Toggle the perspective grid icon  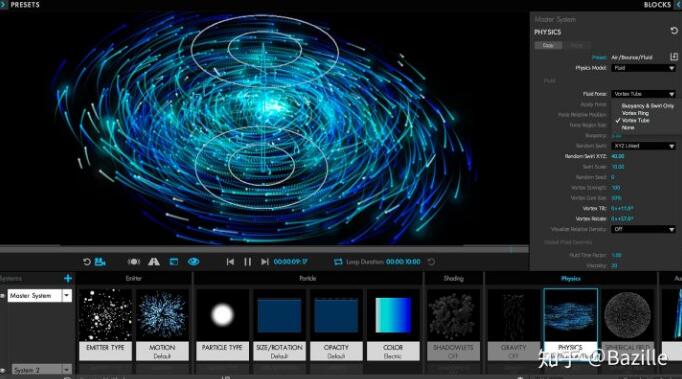pos(154,262)
